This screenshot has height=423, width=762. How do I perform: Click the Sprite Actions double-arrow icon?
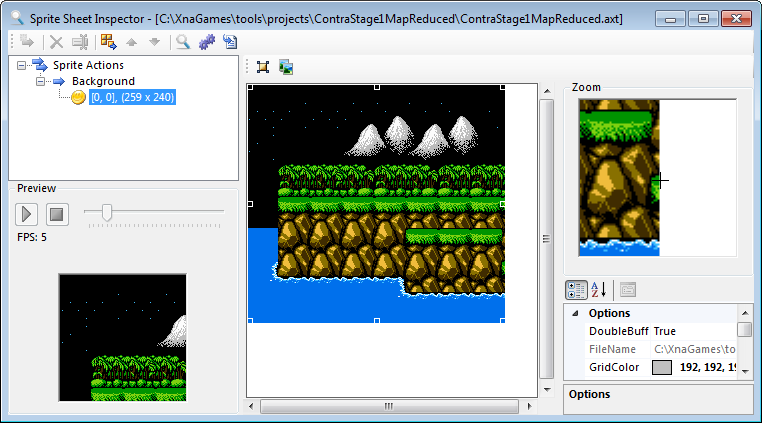click(x=39, y=65)
